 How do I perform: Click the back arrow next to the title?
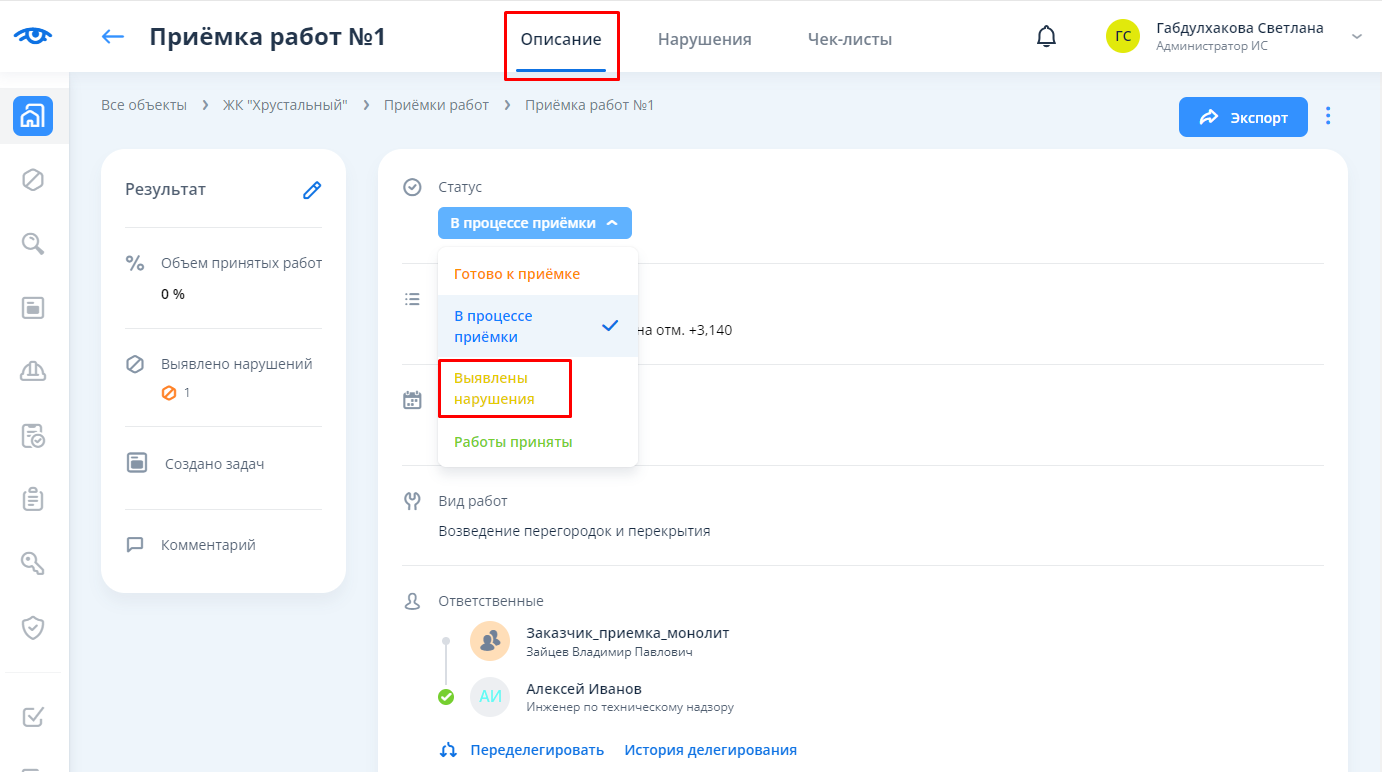click(x=113, y=37)
